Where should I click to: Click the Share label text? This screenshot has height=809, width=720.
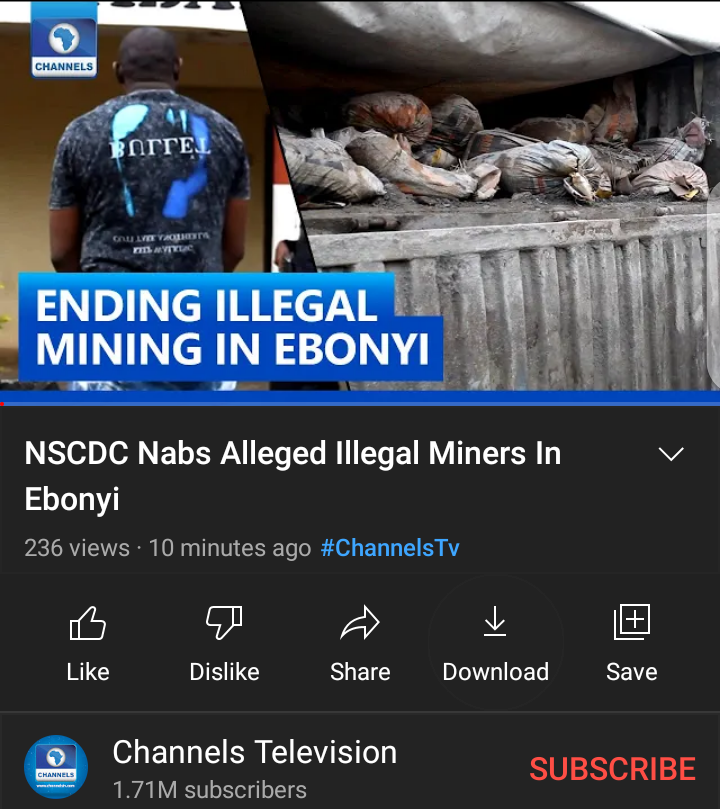(x=360, y=672)
